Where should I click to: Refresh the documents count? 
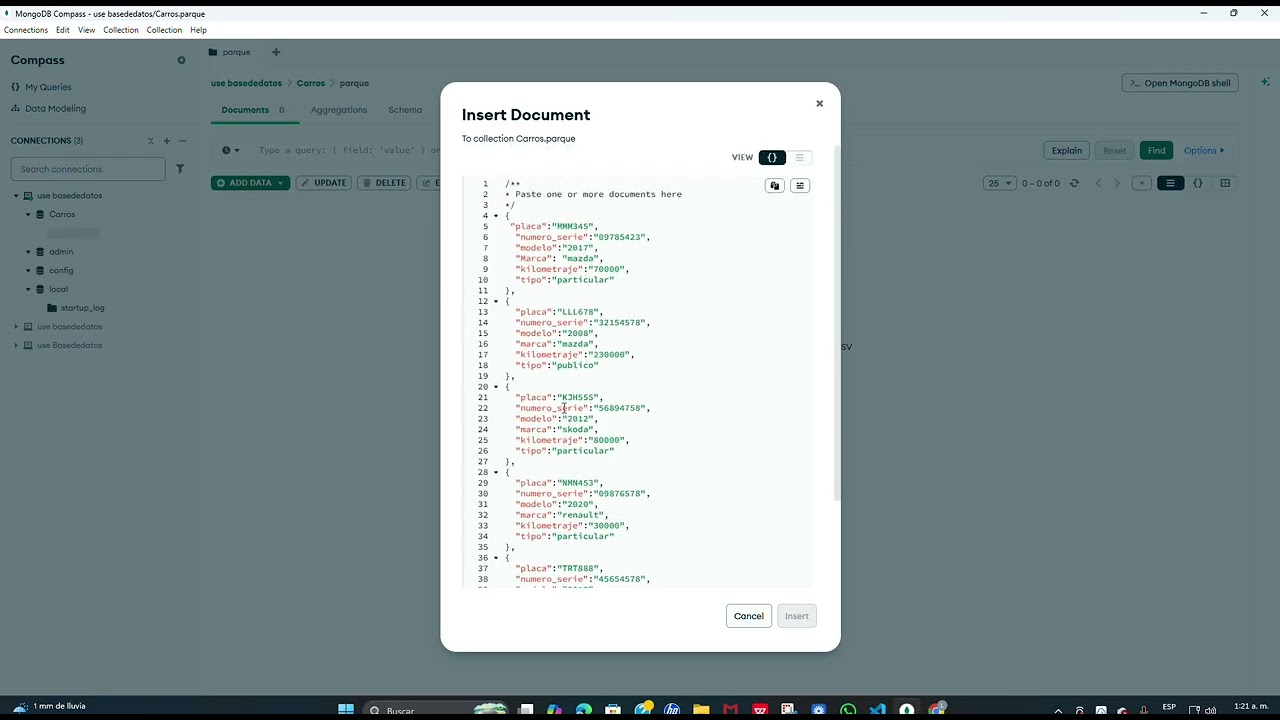(x=1074, y=183)
